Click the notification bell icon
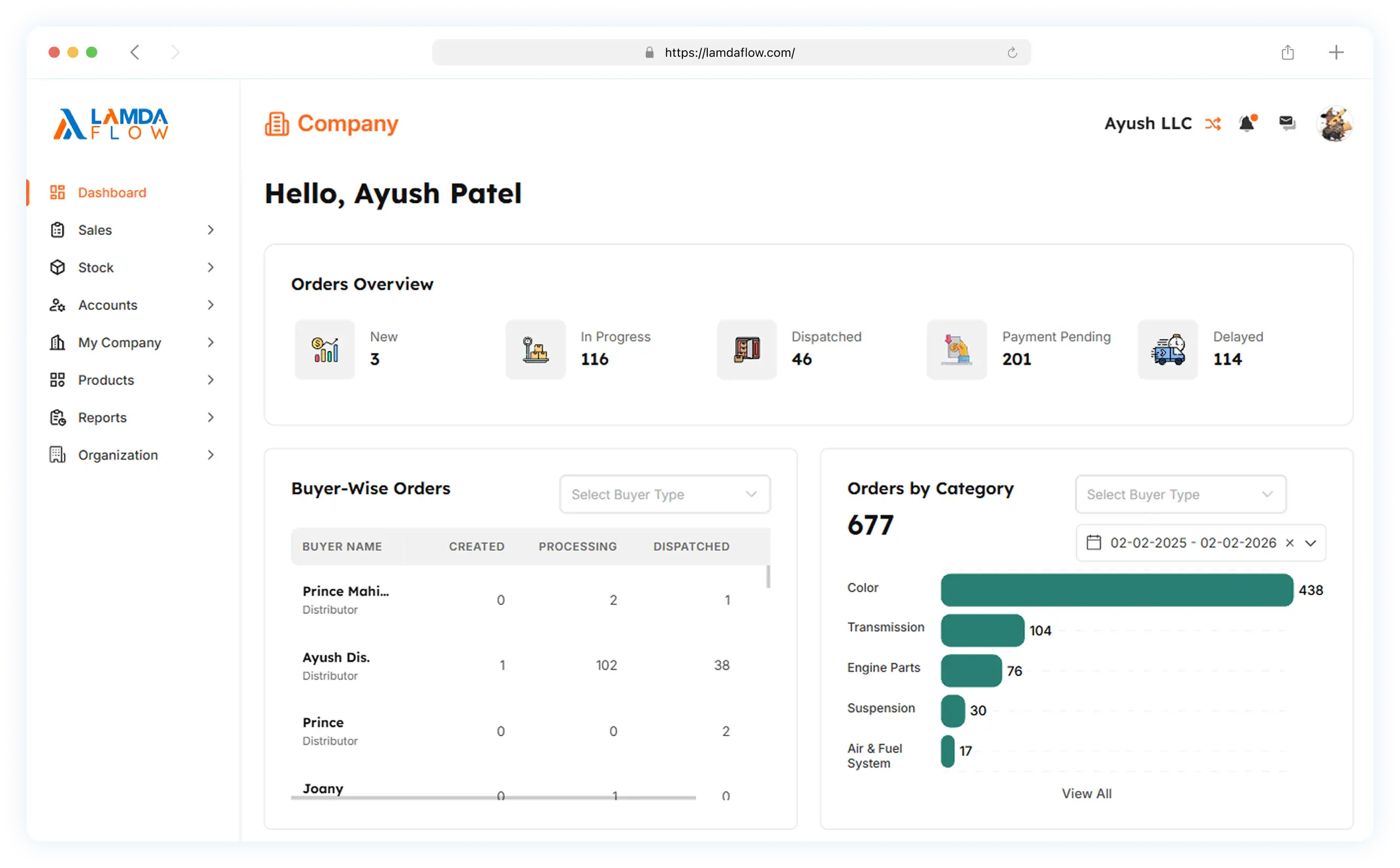This screenshot has height=868, width=1400. tap(1248, 123)
